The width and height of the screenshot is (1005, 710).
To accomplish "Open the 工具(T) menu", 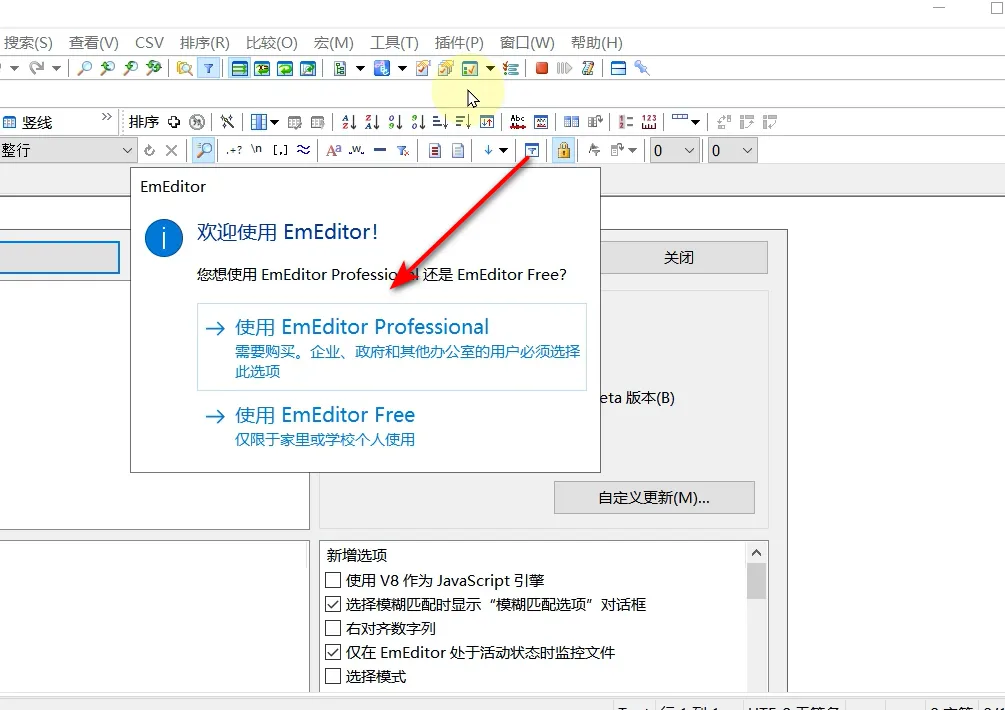I will pyautogui.click(x=394, y=43).
